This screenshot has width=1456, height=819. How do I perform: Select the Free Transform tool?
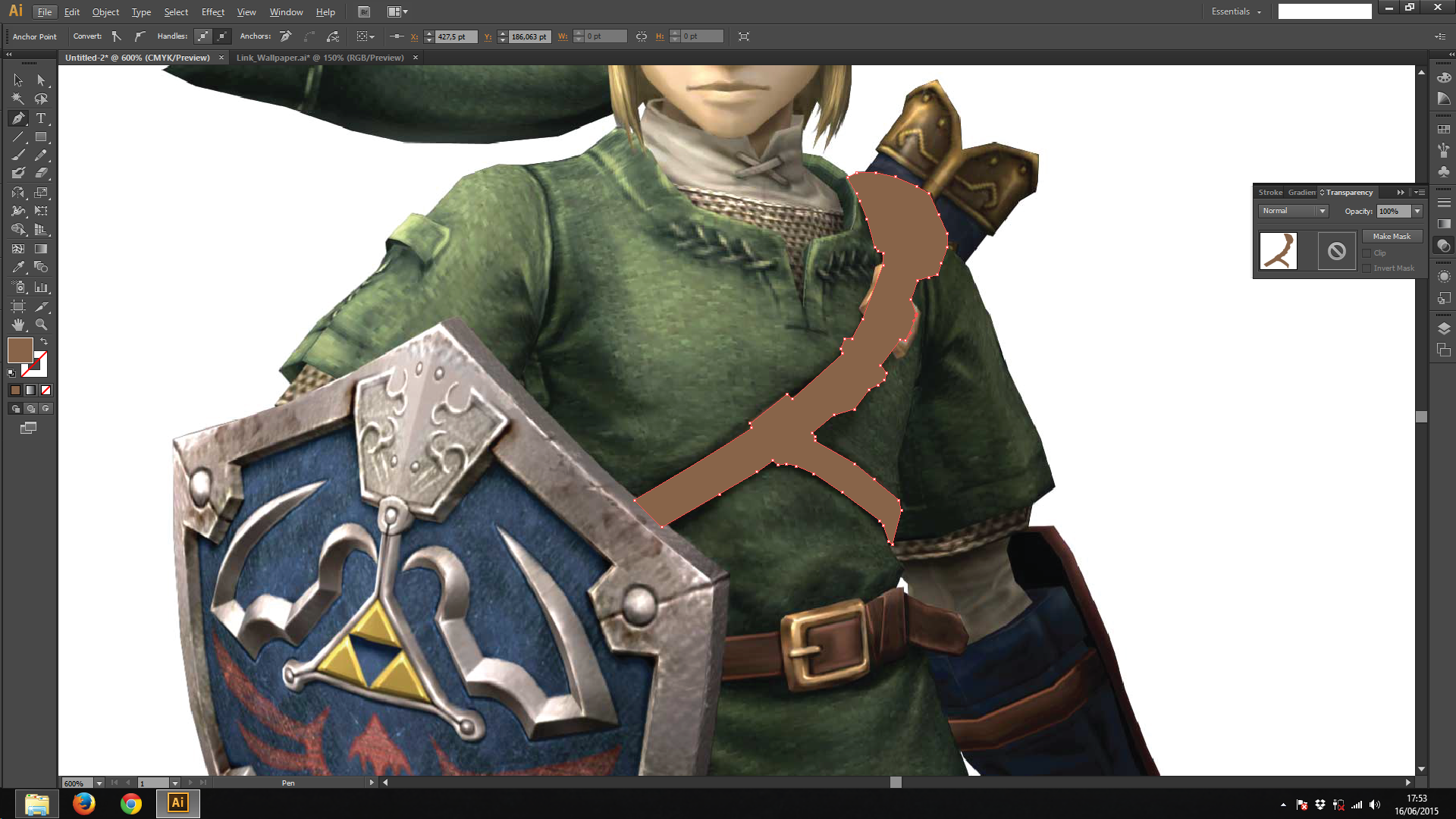click(x=41, y=211)
